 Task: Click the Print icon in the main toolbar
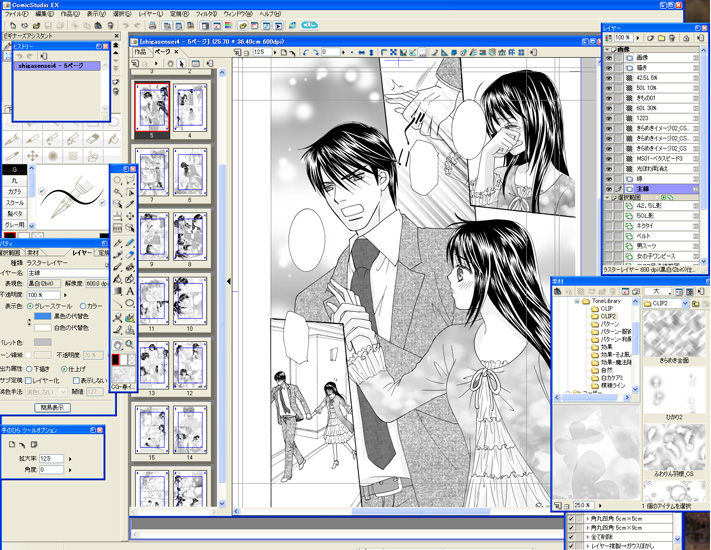(153, 25)
